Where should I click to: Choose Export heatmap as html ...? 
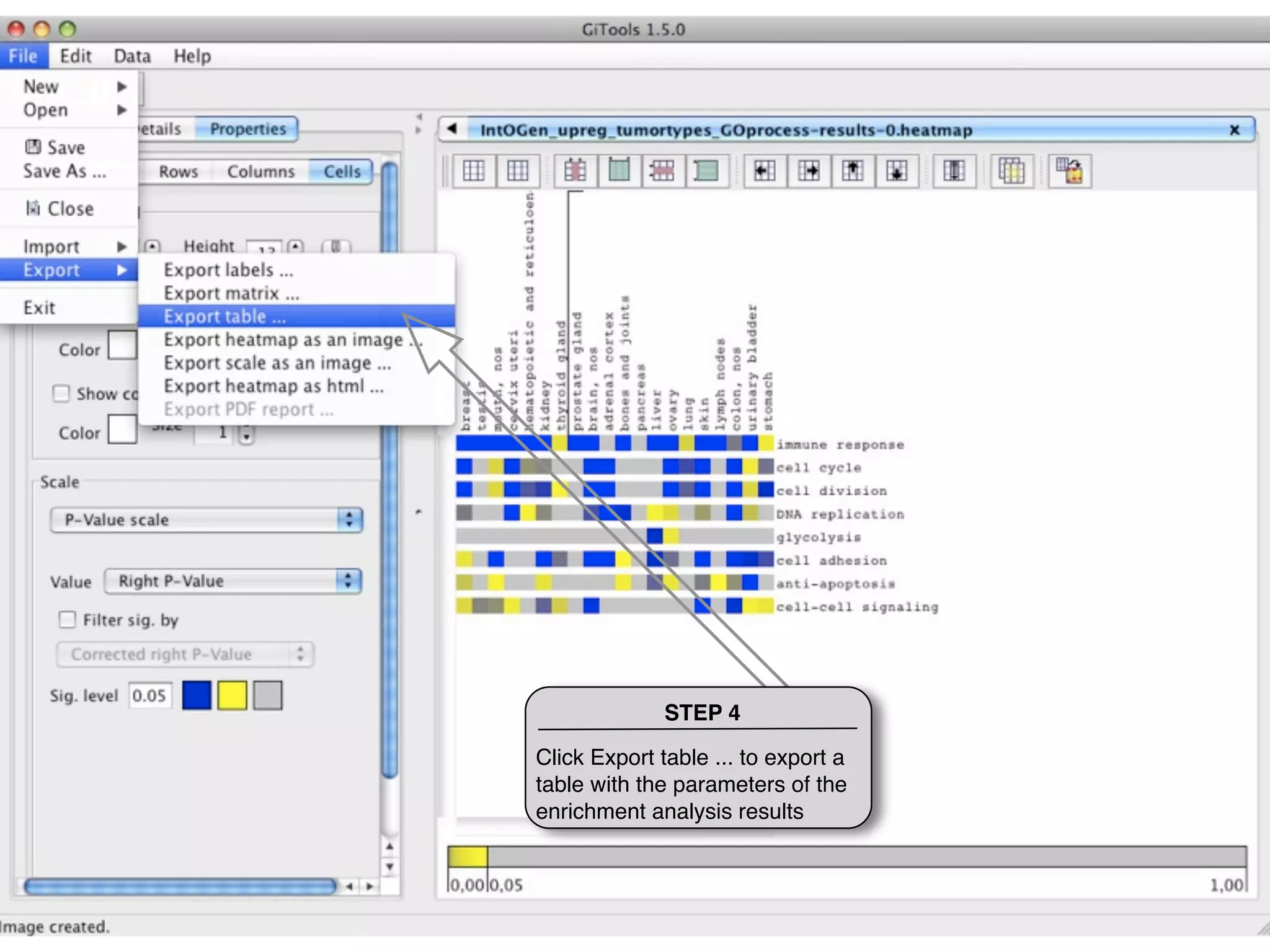[x=296, y=386]
